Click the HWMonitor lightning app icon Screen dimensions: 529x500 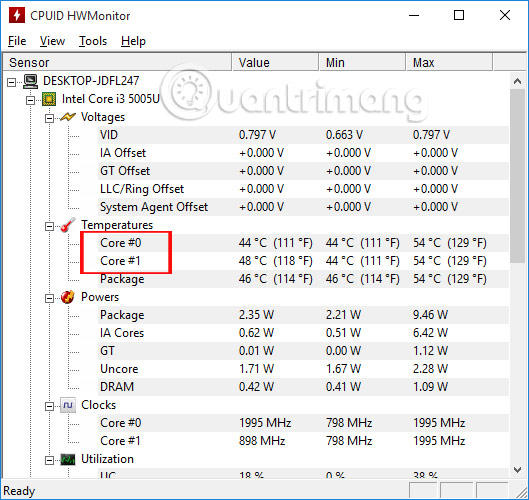[x=17, y=16]
